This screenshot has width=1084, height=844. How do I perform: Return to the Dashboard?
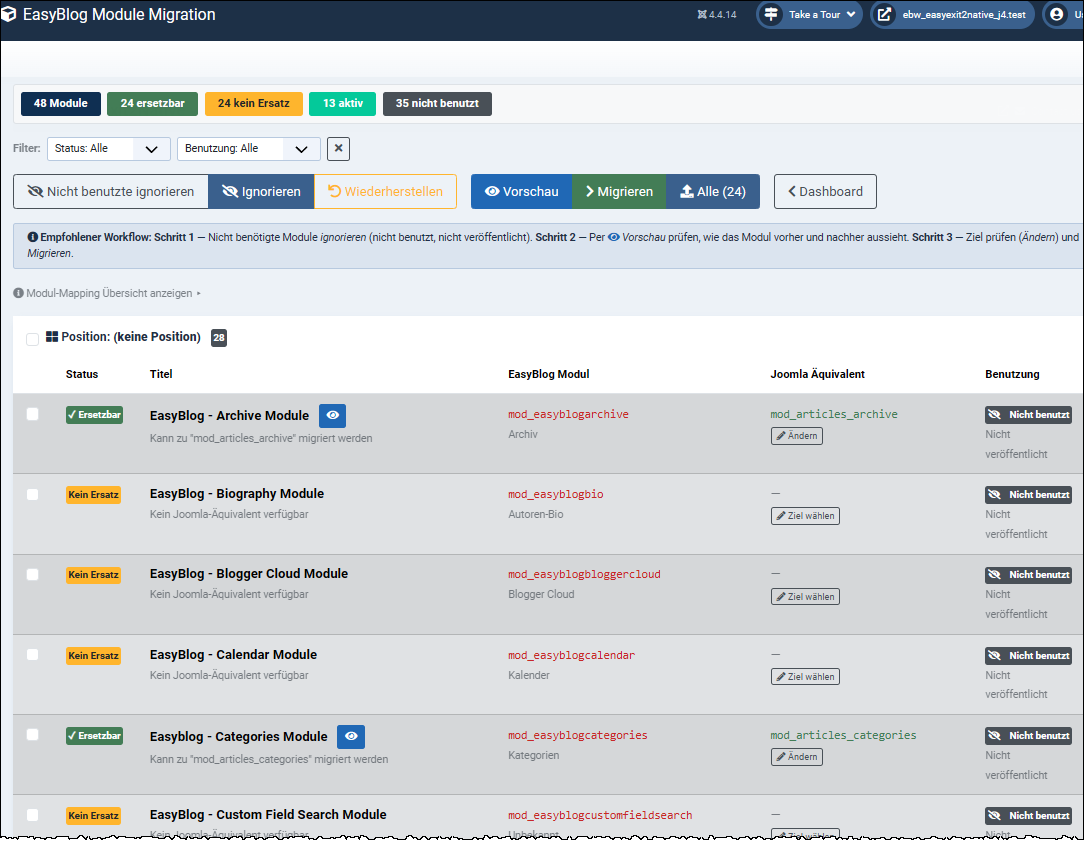point(825,191)
